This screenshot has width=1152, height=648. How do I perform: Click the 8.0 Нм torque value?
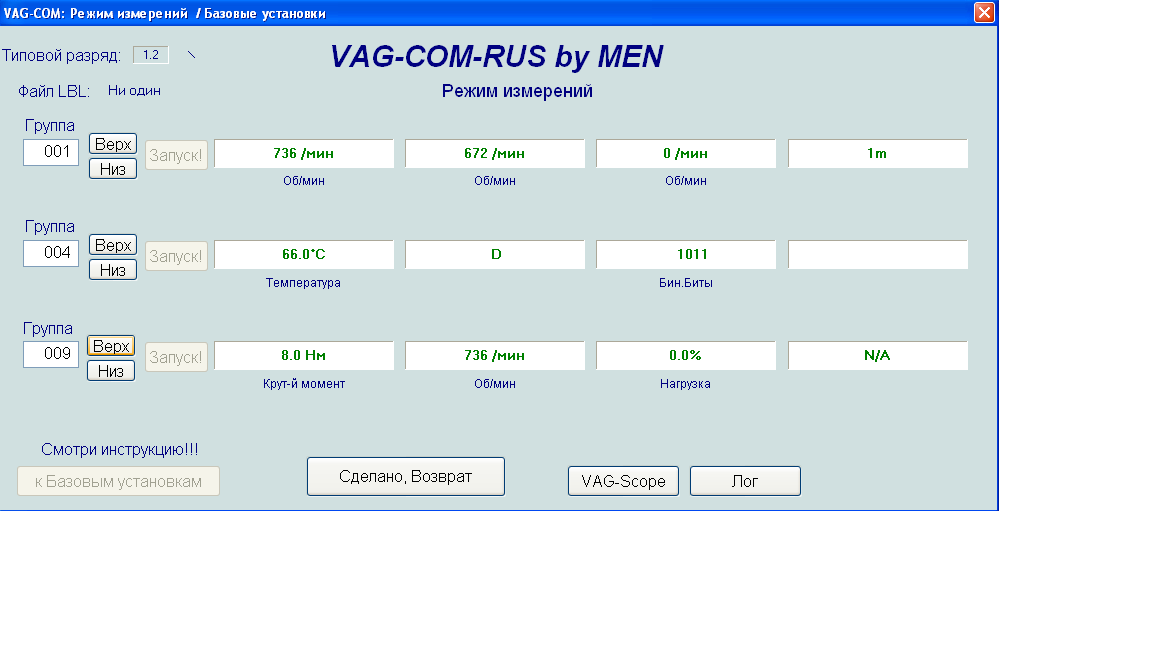coord(304,356)
